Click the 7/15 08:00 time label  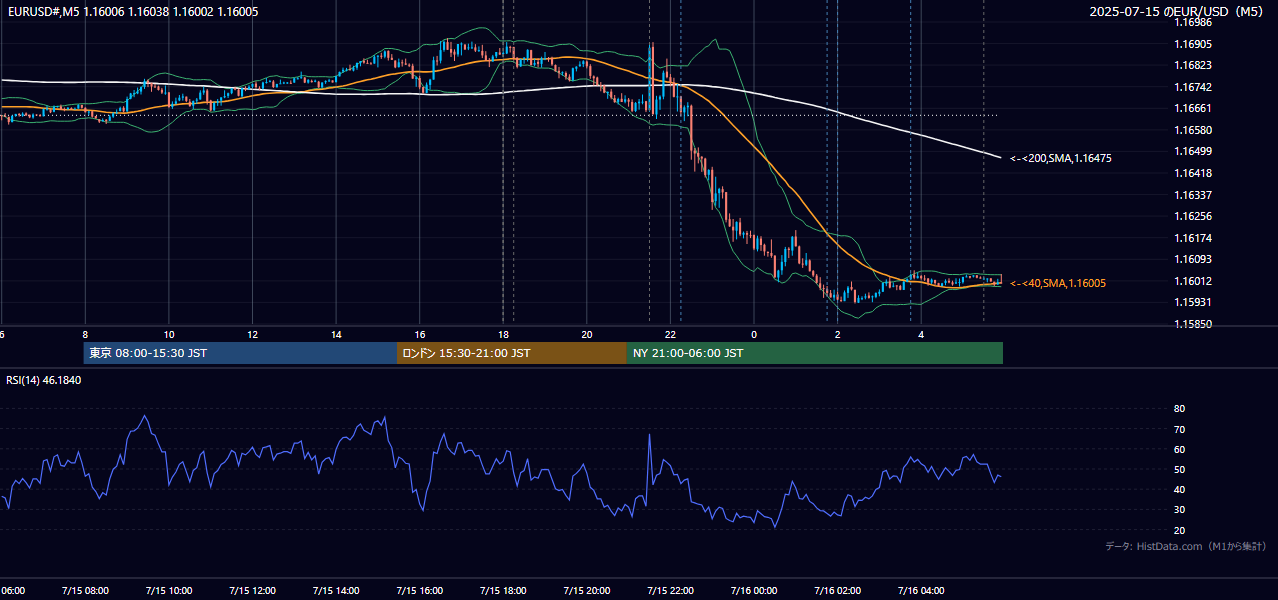coord(85,591)
